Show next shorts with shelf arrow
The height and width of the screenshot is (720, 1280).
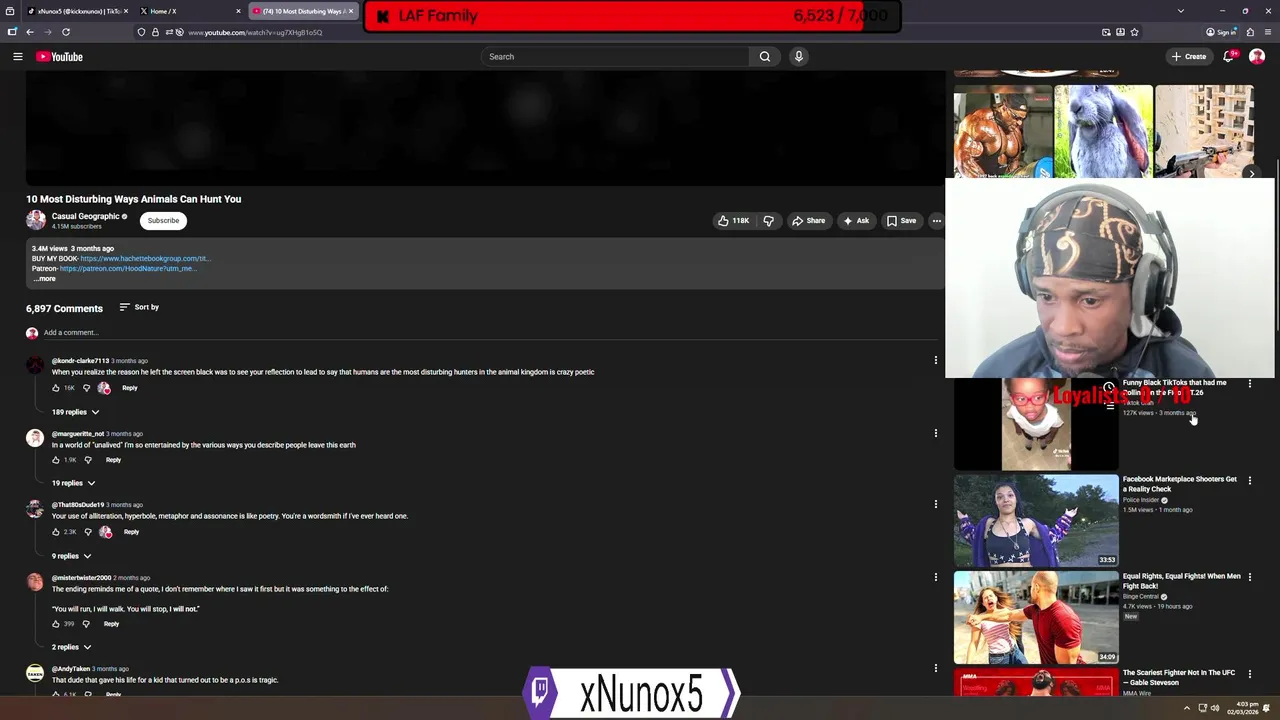click(x=1251, y=173)
